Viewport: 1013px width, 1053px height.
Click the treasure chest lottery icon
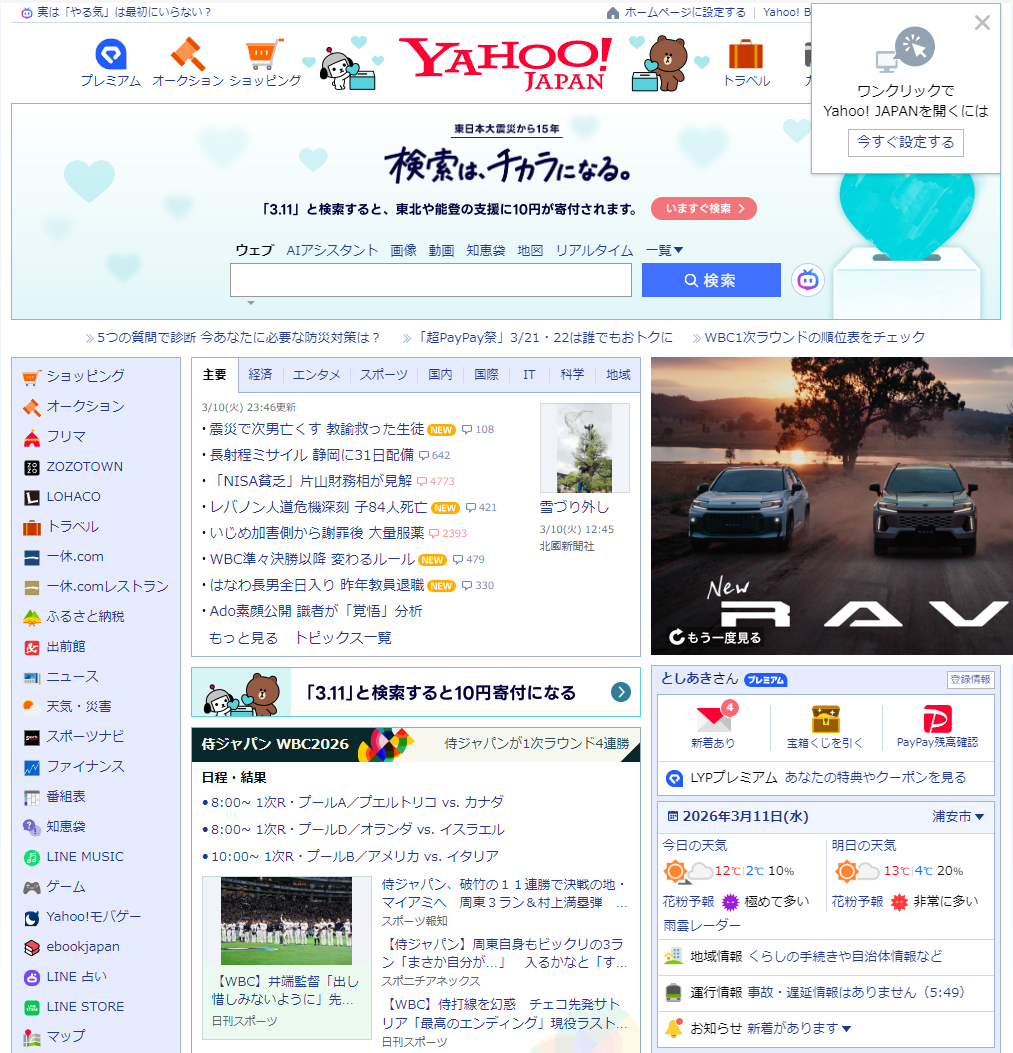pyautogui.click(x=825, y=719)
